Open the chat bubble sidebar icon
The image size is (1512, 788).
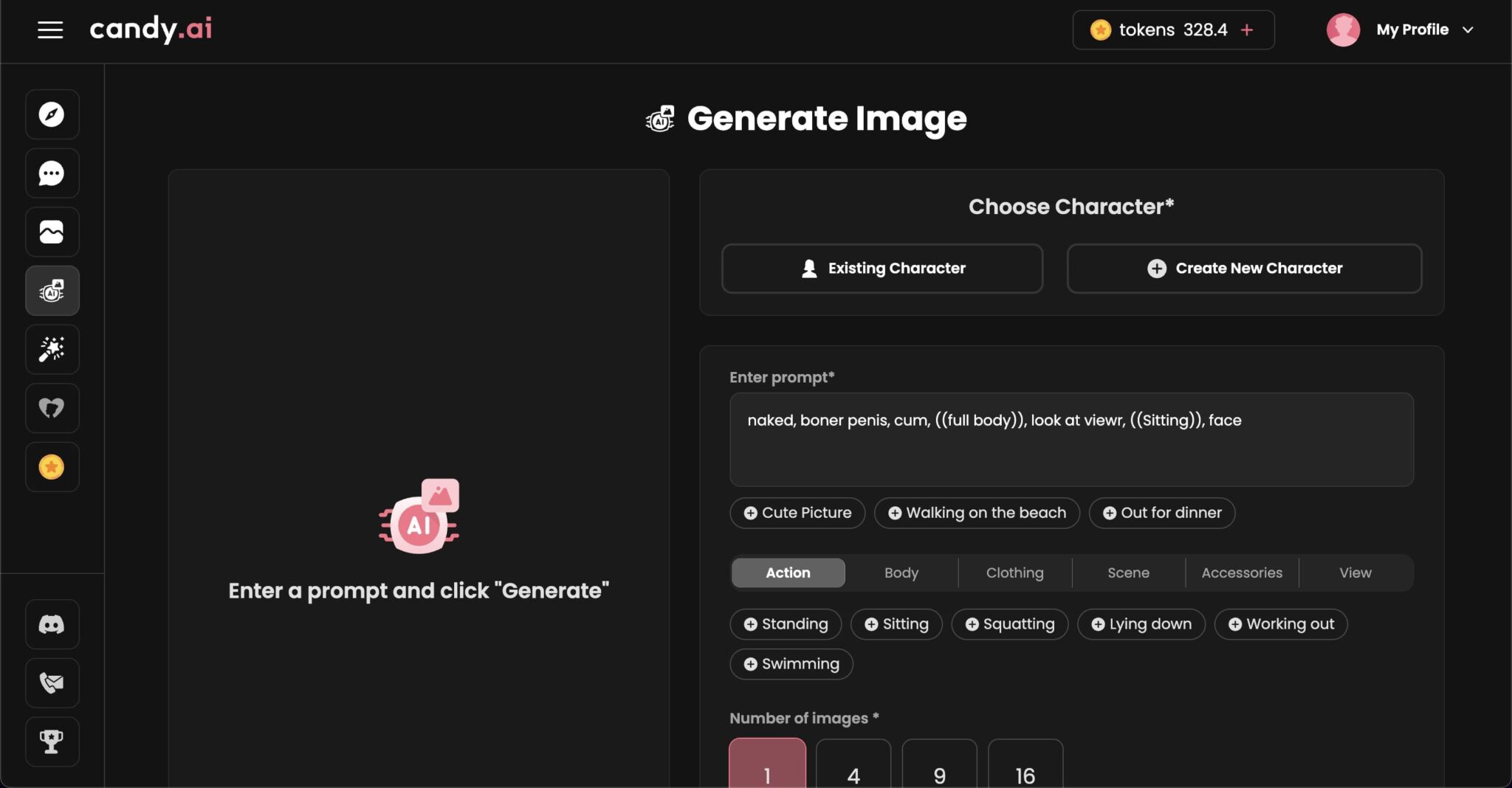pos(52,173)
